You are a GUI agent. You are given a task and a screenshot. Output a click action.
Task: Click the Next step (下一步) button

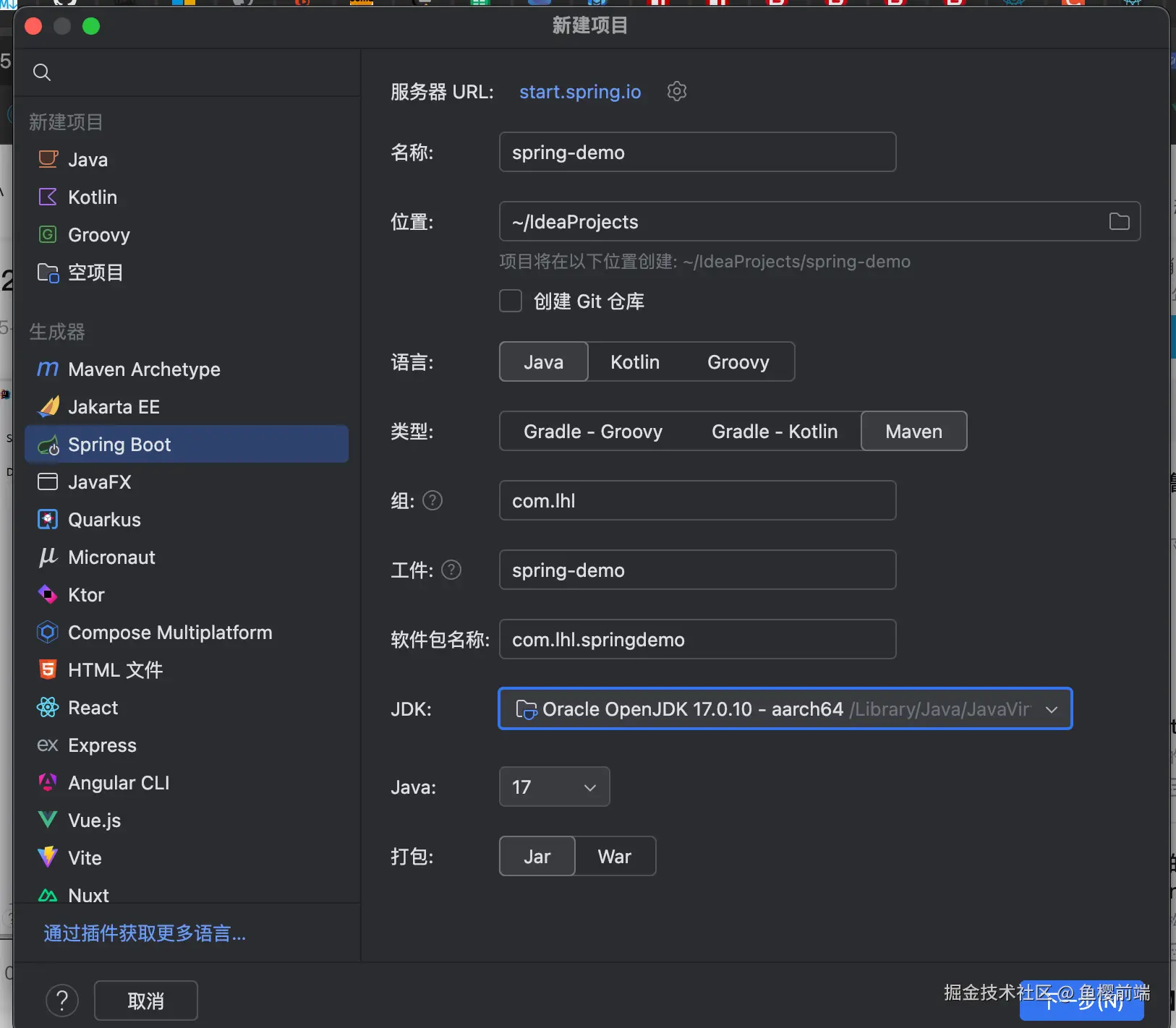(x=1082, y=1001)
